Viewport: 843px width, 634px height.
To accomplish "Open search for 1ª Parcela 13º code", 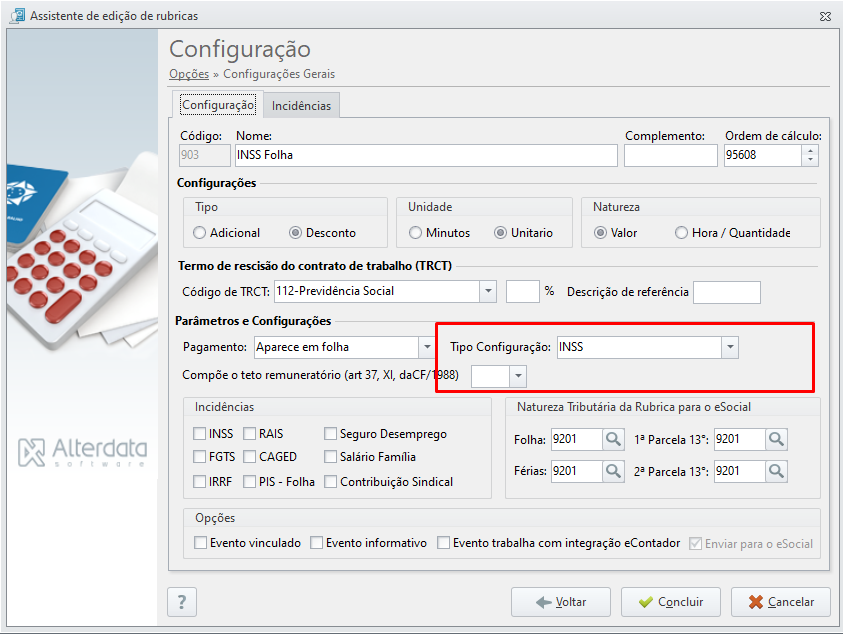I will coord(776,439).
